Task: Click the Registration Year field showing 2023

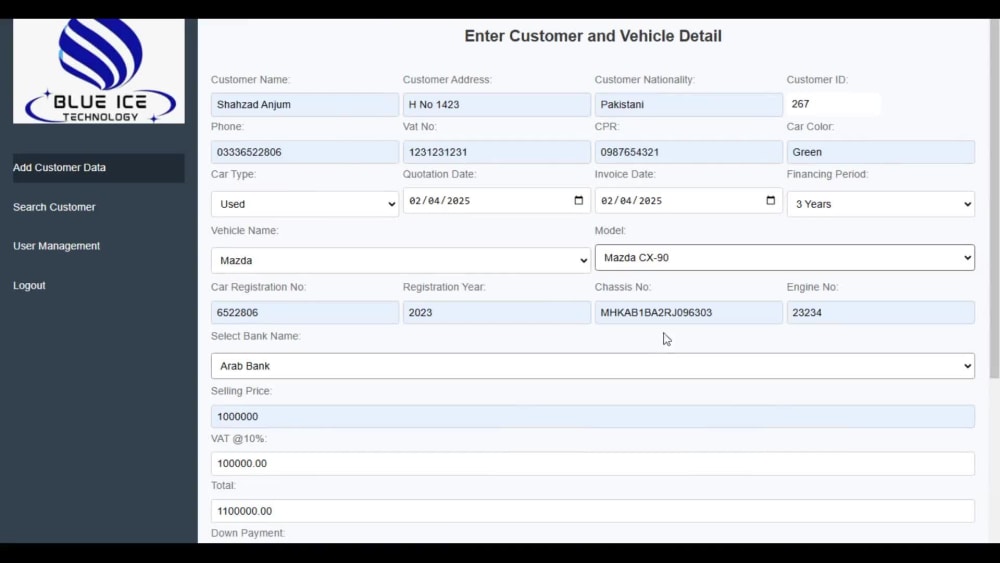Action: click(x=497, y=312)
